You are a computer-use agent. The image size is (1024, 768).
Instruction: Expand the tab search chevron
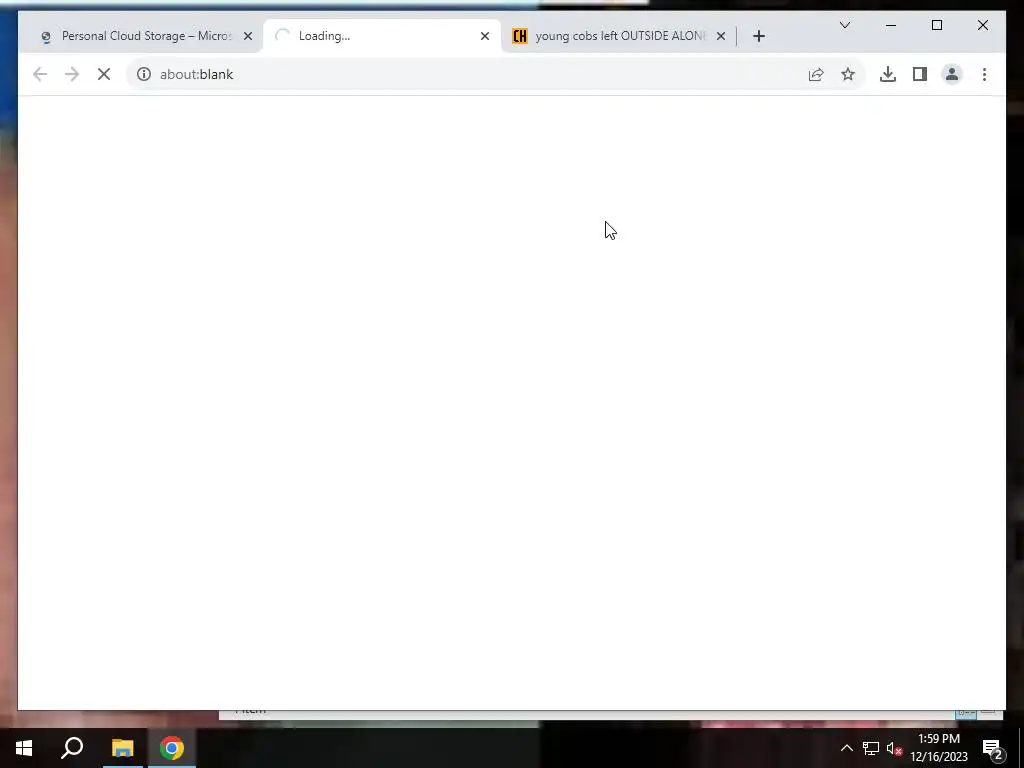coord(844,25)
